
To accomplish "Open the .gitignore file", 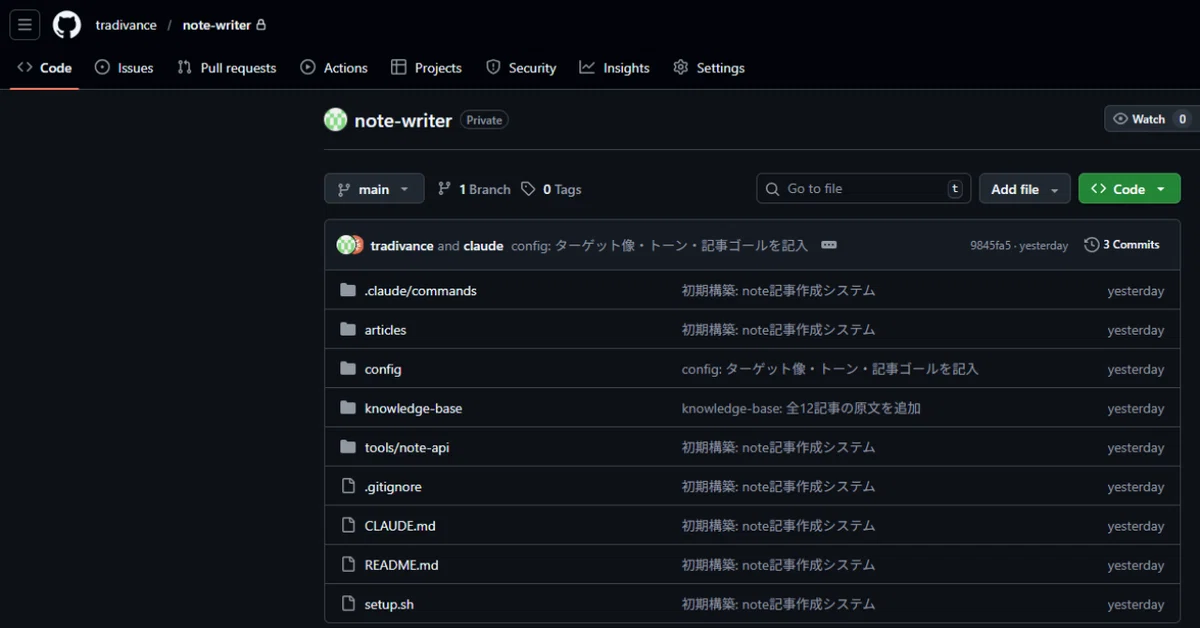I will pyautogui.click(x=393, y=486).
